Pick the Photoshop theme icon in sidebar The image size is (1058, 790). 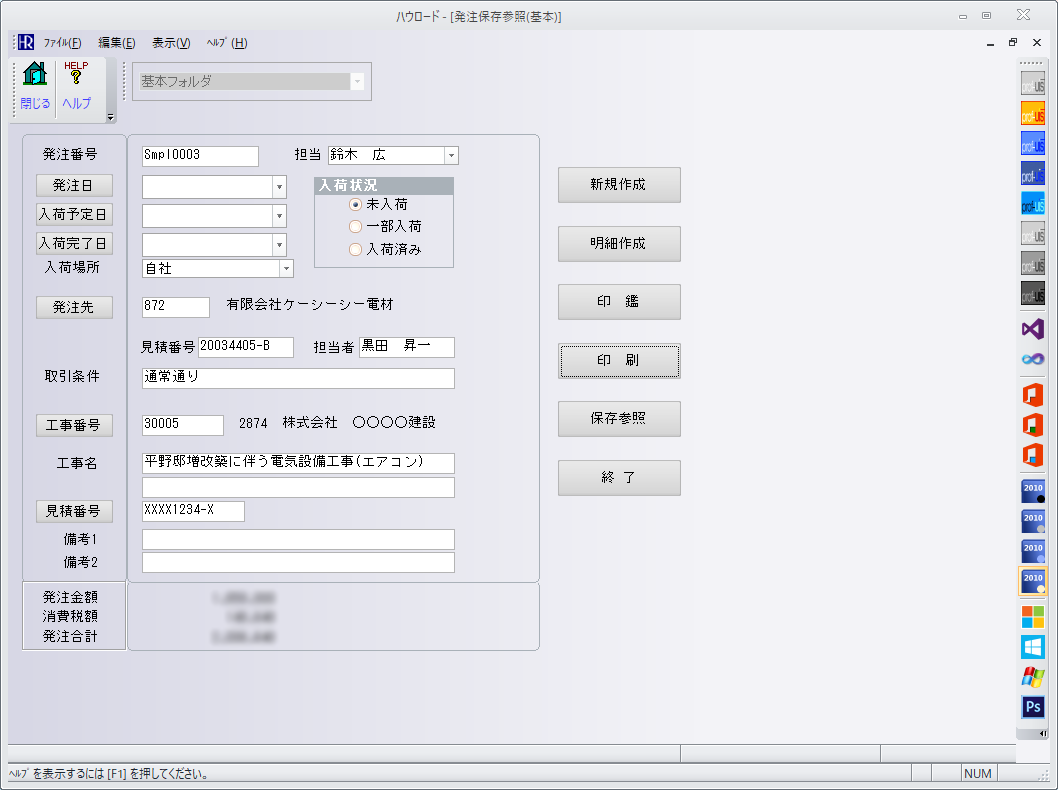(x=1032, y=707)
